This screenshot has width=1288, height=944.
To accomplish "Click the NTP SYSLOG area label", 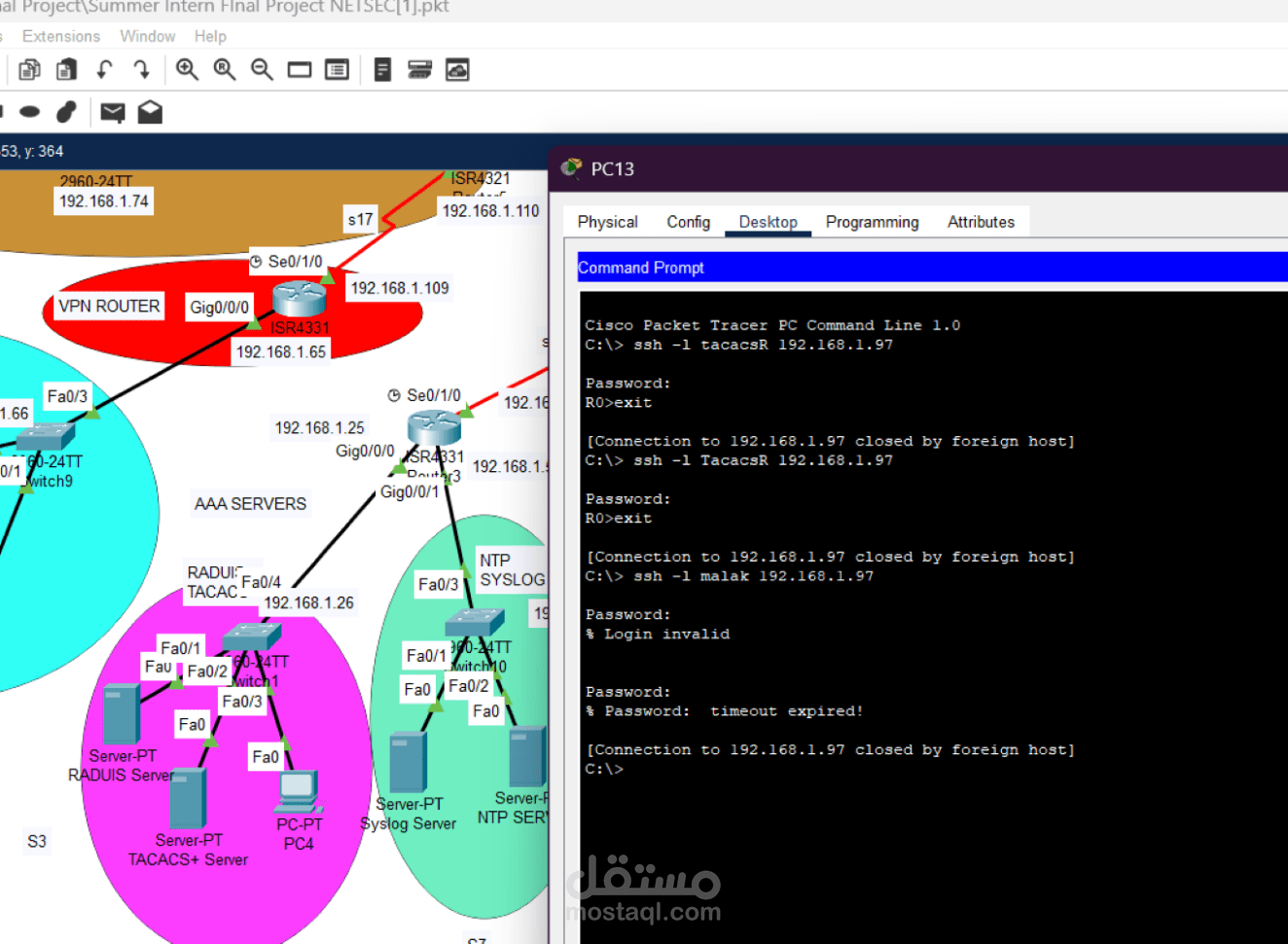I will [512, 570].
